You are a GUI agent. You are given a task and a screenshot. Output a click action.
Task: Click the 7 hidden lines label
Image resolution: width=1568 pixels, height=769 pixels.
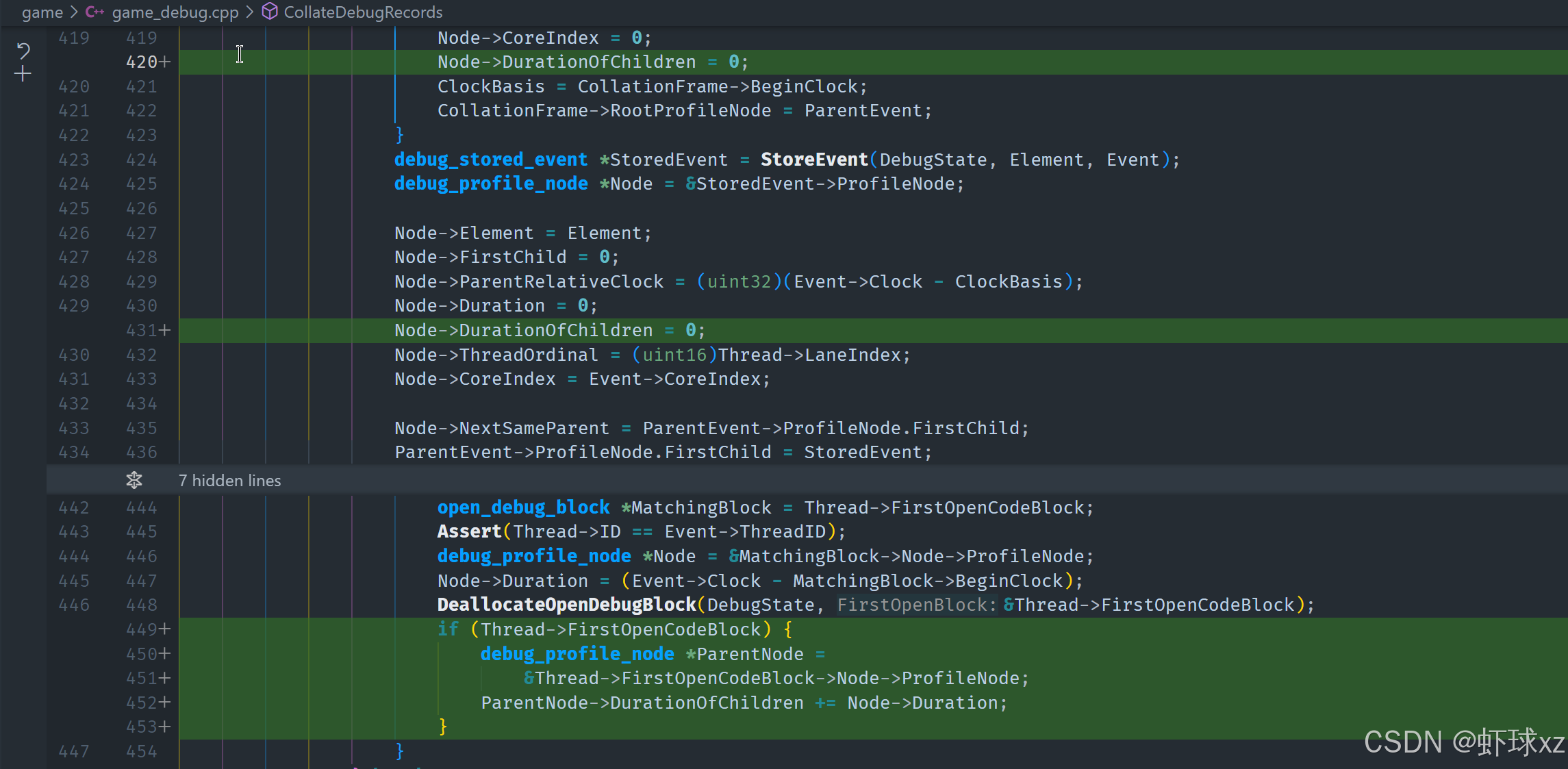(x=229, y=480)
